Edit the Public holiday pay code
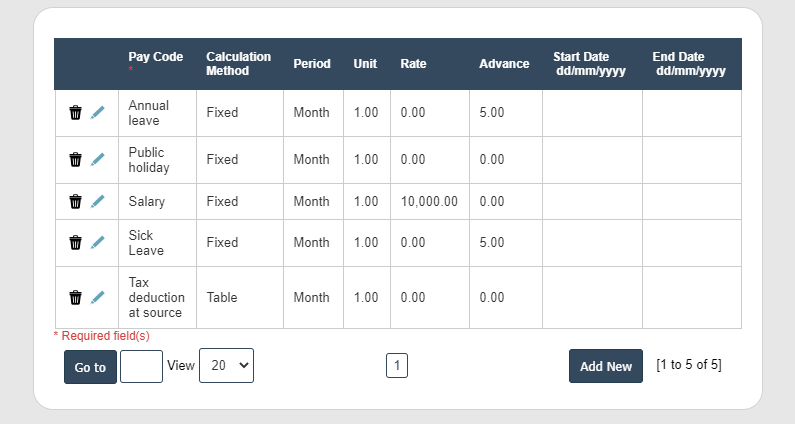Screen dimensions: 795x424 point(97,160)
